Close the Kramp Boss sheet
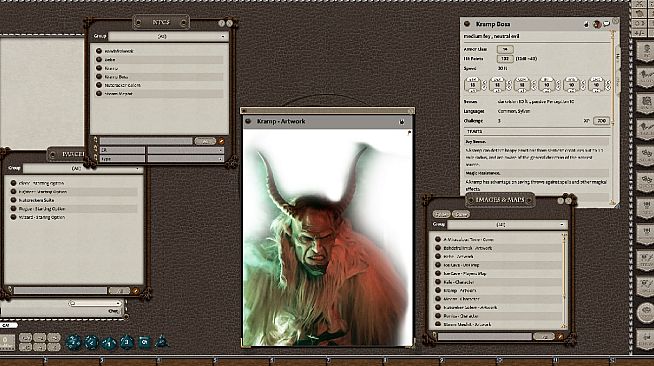 tap(615, 21)
